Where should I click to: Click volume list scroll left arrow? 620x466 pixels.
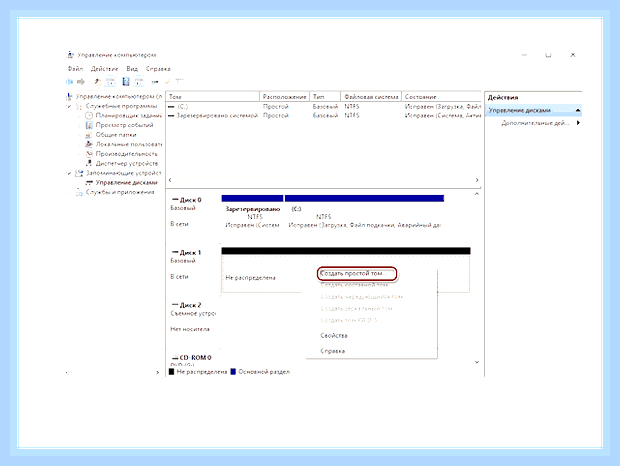[170, 180]
